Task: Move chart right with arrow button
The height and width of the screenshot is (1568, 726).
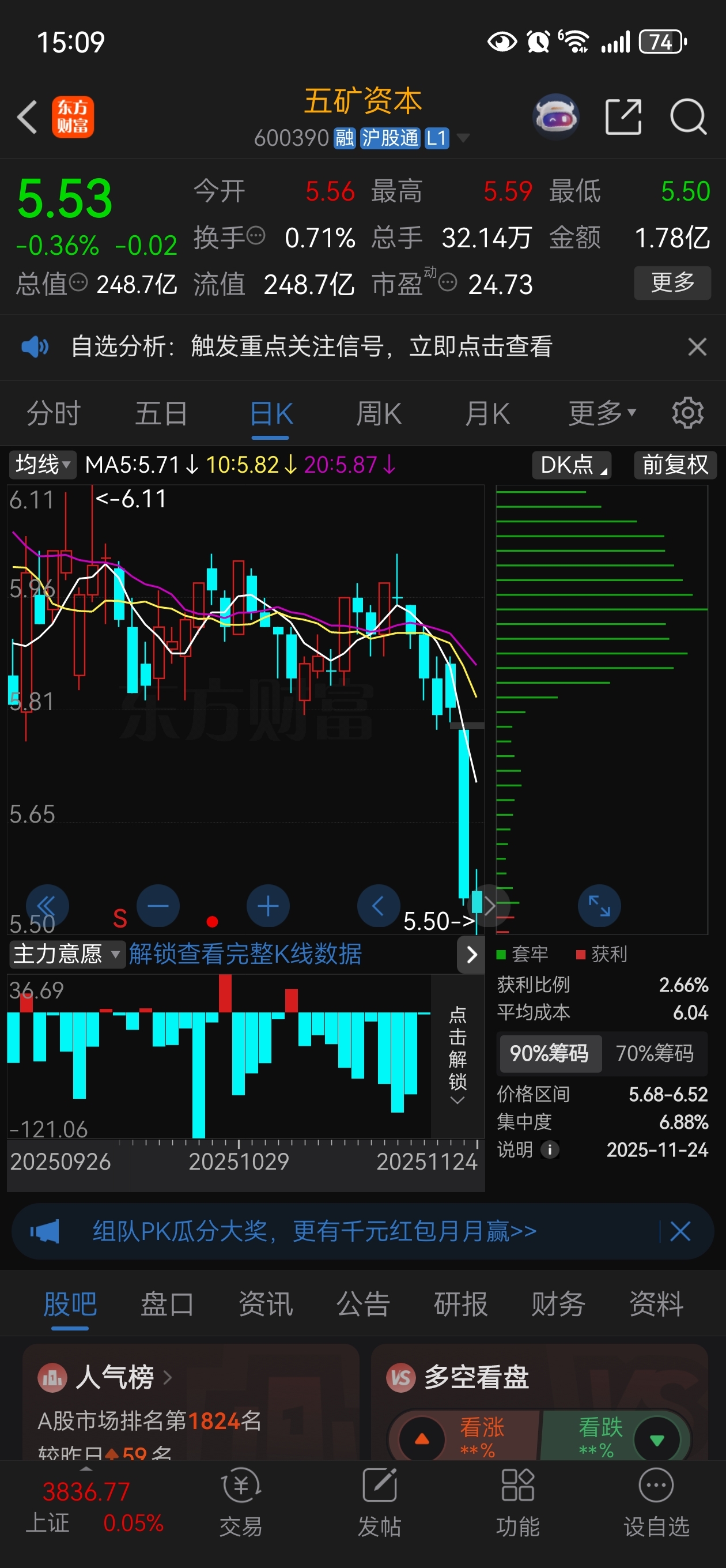Action: tap(489, 906)
